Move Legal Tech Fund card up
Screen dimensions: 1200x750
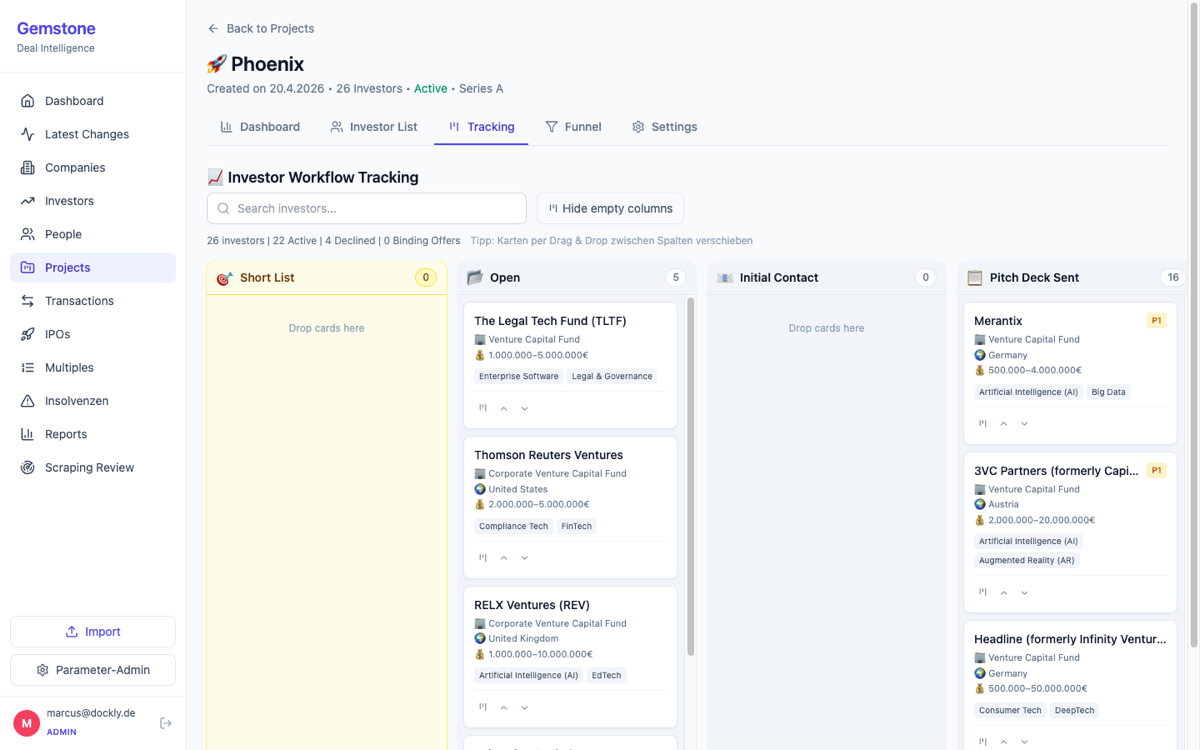pyautogui.click(x=504, y=408)
